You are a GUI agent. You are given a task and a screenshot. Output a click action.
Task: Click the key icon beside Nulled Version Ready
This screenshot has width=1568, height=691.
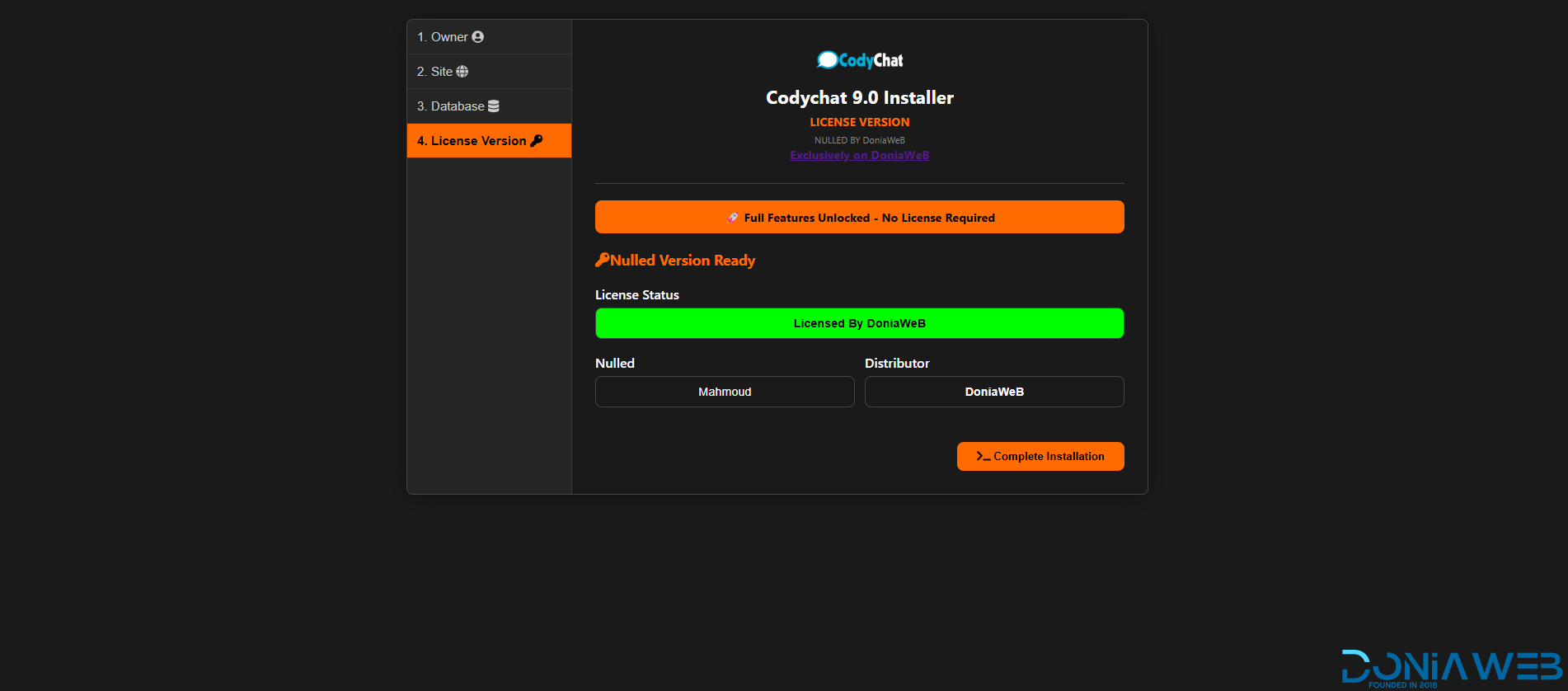click(x=602, y=260)
